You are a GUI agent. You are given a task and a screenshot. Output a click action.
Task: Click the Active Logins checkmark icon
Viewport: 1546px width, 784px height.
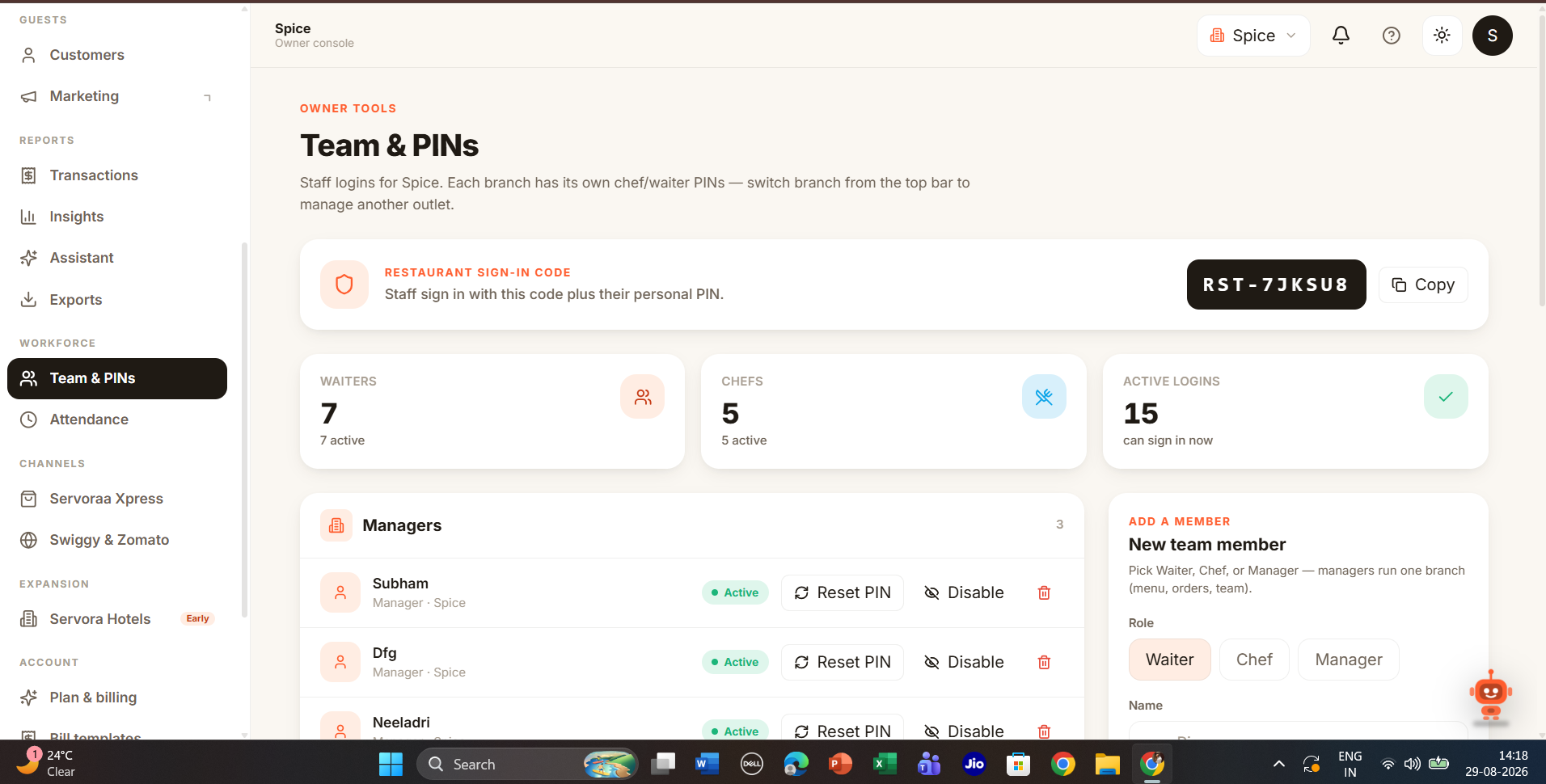point(1446,397)
